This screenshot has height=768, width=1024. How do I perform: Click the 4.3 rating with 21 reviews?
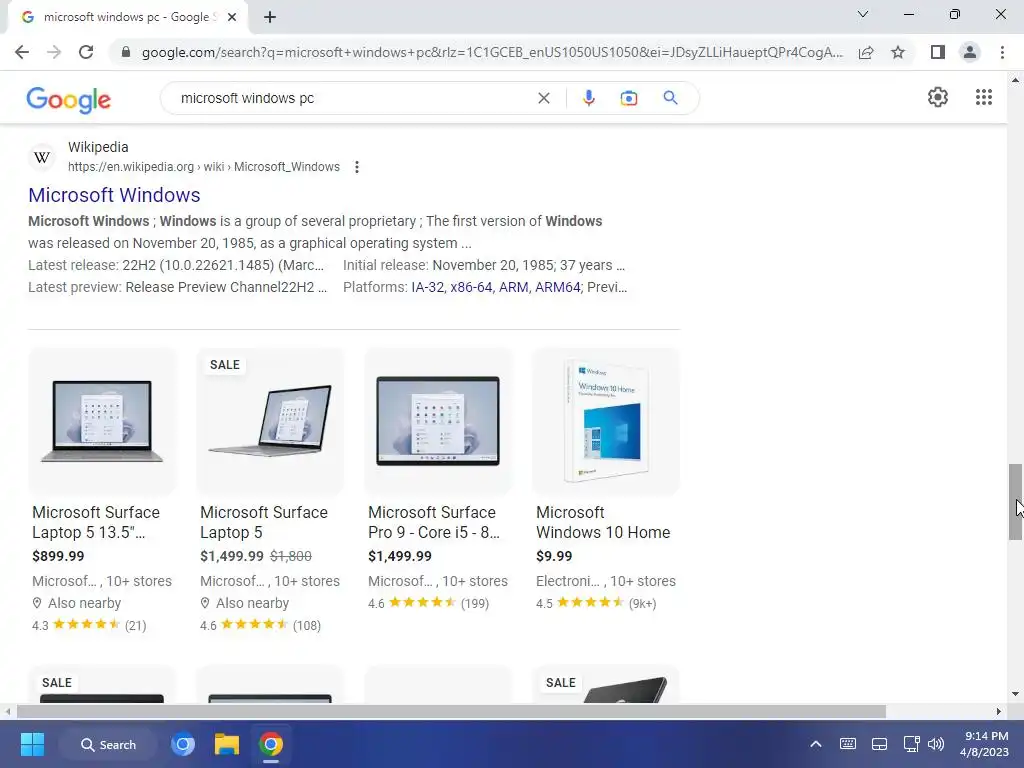[x=89, y=625]
